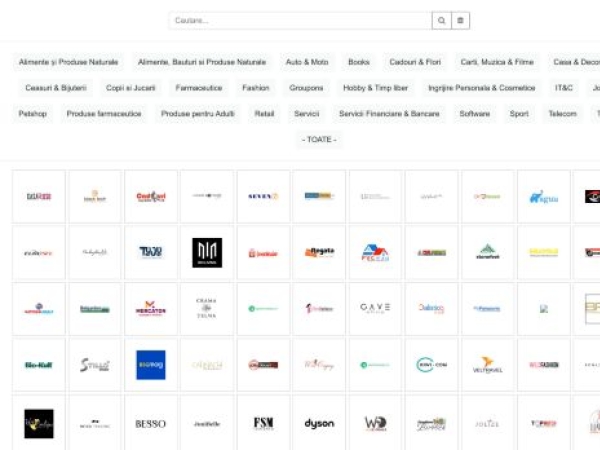Open the black Mia logo tile
The height and width of the screenshot is (450, 600).
pos(207,253)
